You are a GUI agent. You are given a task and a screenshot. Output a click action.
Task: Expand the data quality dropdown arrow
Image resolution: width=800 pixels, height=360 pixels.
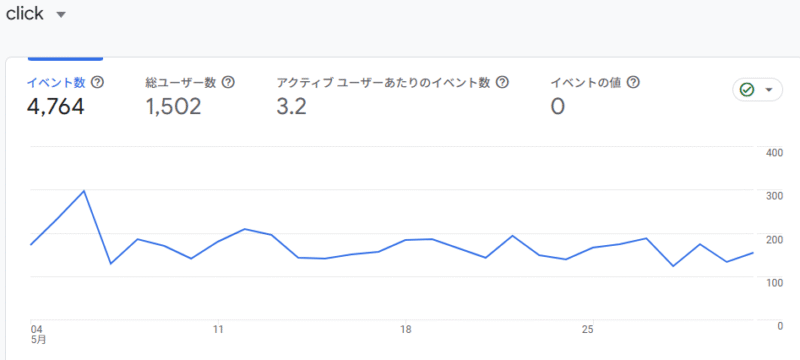[769, 90]
